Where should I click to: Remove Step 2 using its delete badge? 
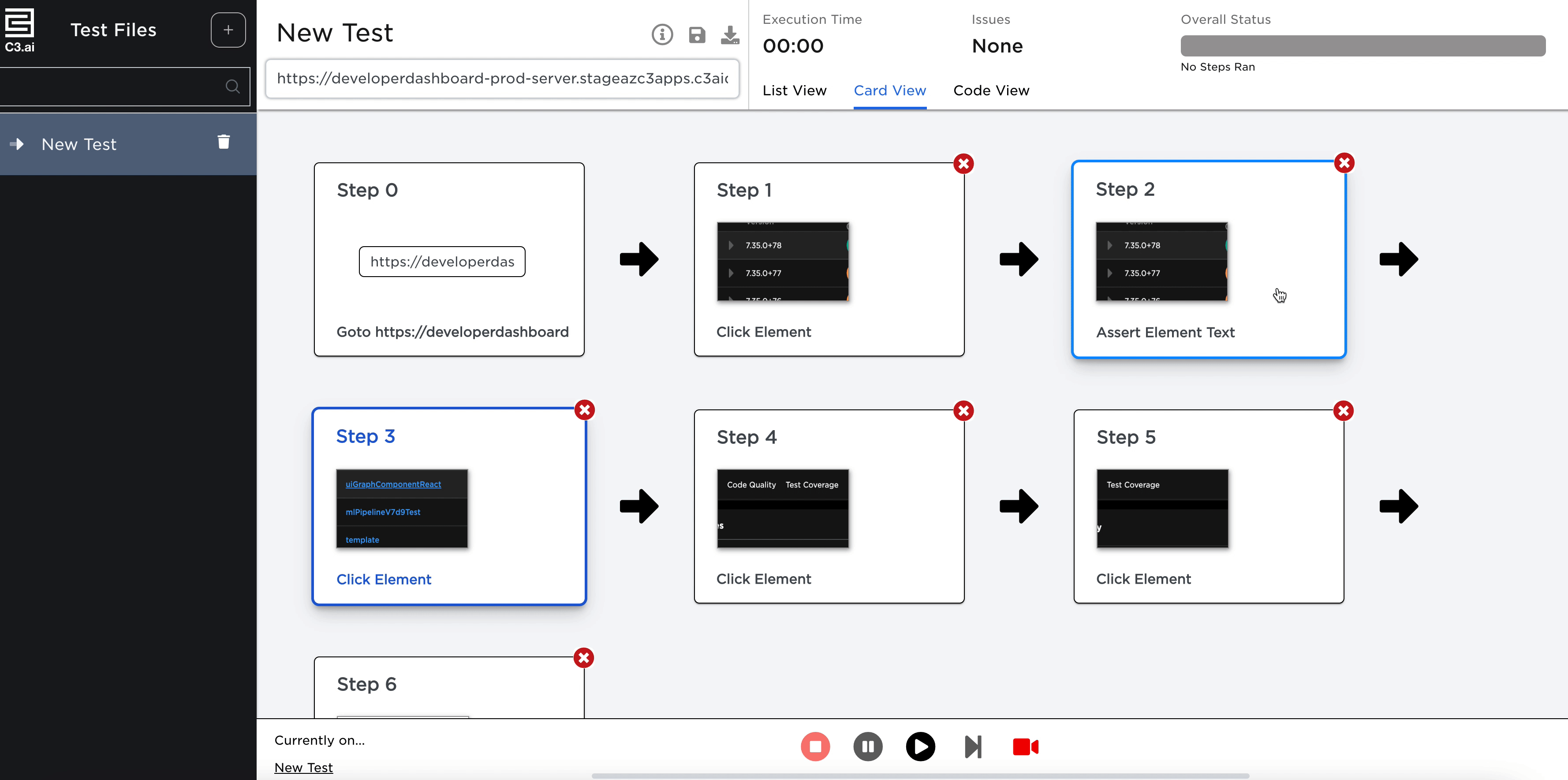pyautogui.click(x=1344, y=163)
